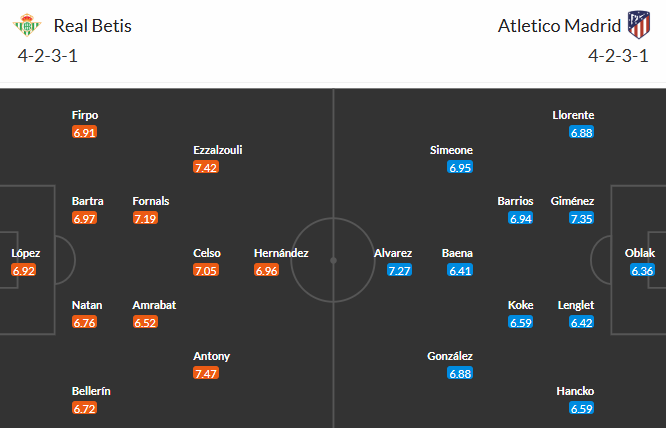Select player Simeone on the pitch
Image resolution: width=666 pixels, height=428 pixels.
coord(451,150)
